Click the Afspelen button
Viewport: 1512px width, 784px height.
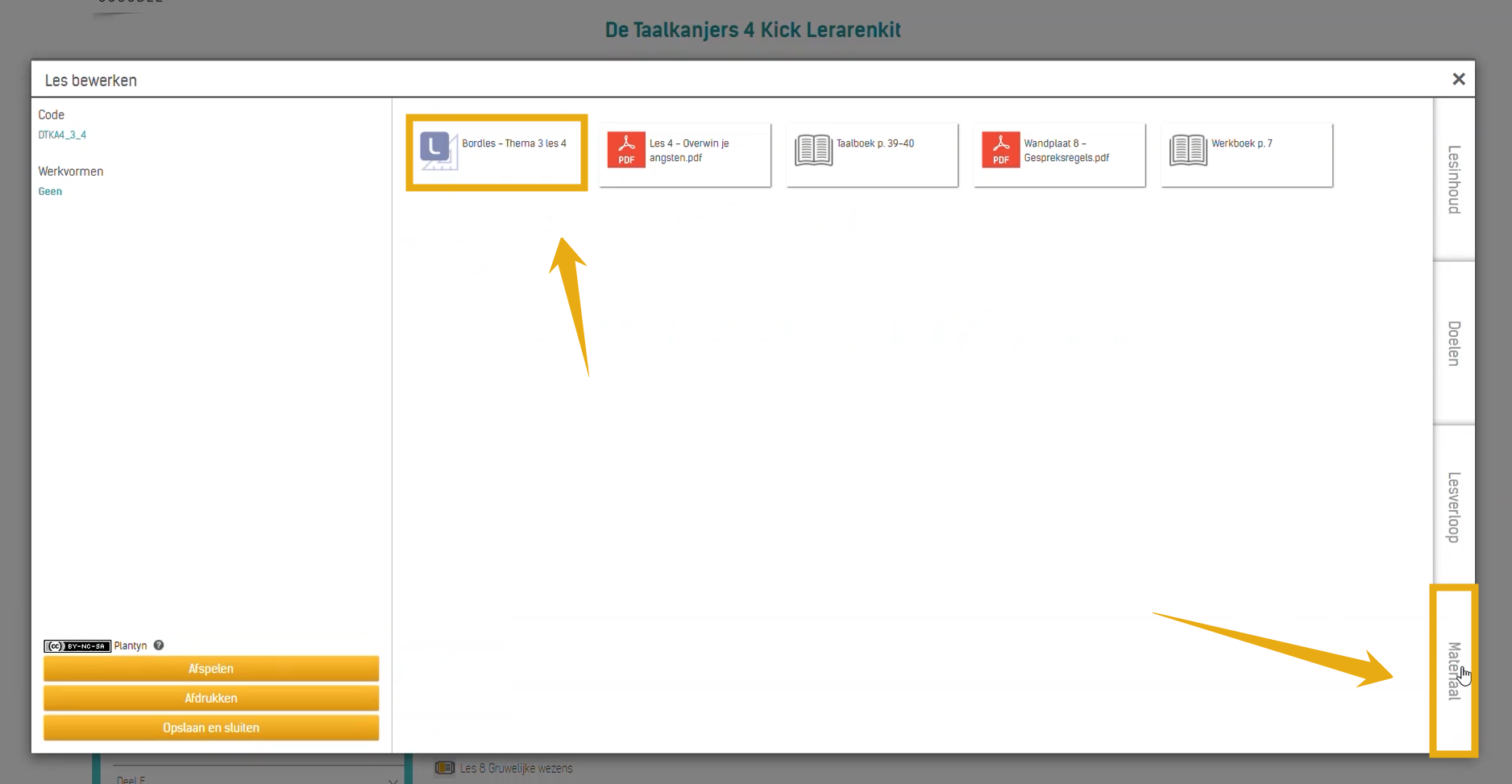pos(211,669)
